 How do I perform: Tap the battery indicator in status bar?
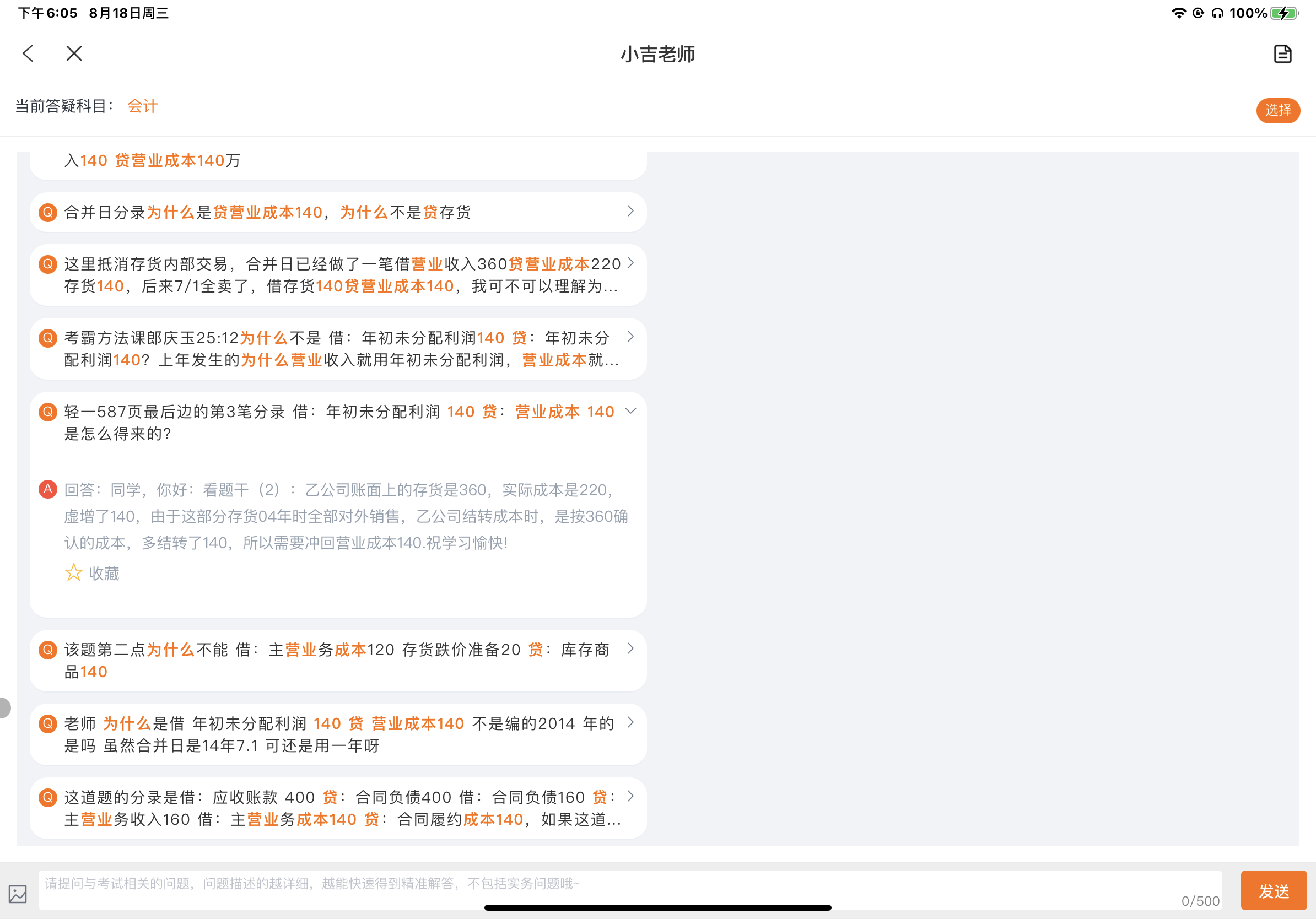pos(1284,13)
